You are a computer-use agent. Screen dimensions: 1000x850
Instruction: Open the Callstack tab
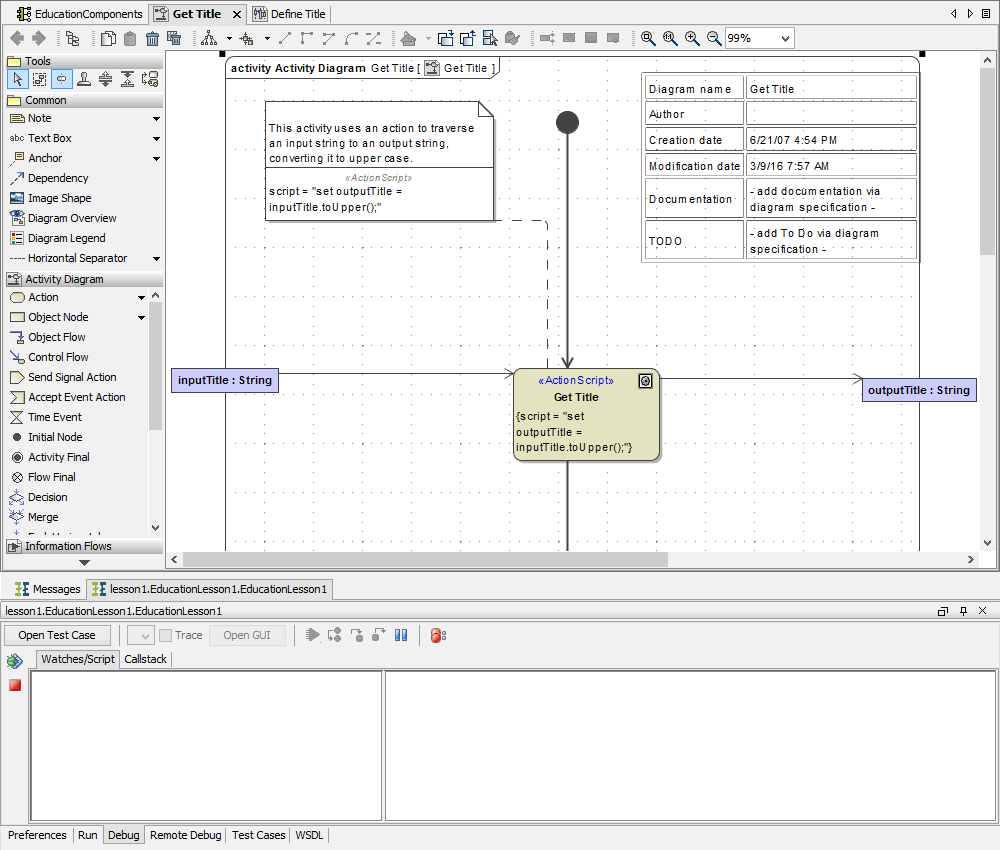[145, 659]
